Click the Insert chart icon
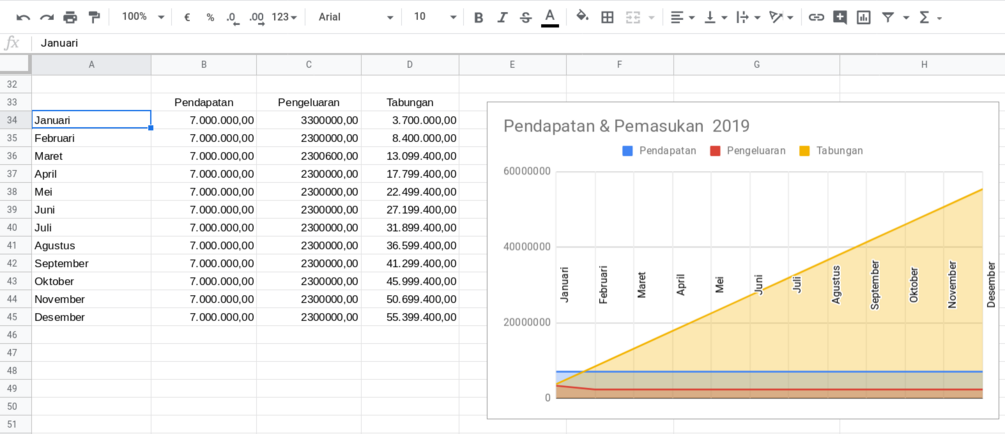 pos(864,17)
